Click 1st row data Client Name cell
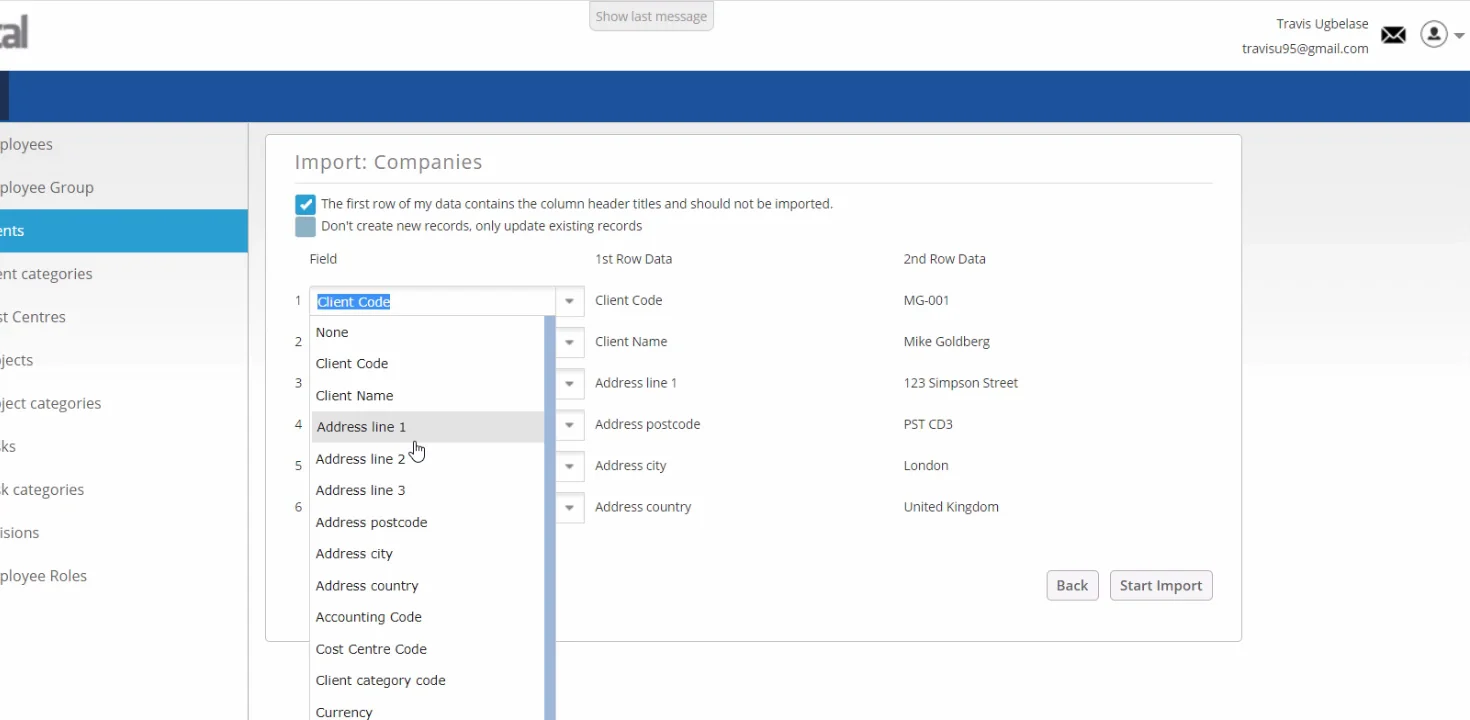 point(631,342)
